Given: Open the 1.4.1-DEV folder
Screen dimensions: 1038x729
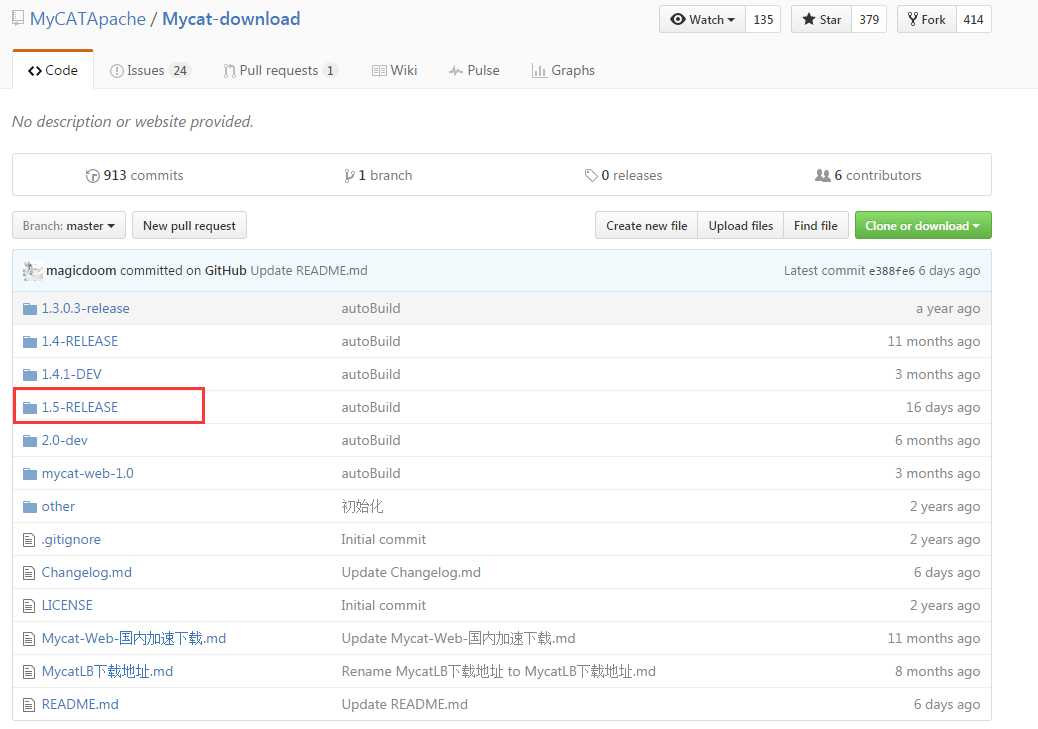Looking at the screenshot, I should point(71,375).
